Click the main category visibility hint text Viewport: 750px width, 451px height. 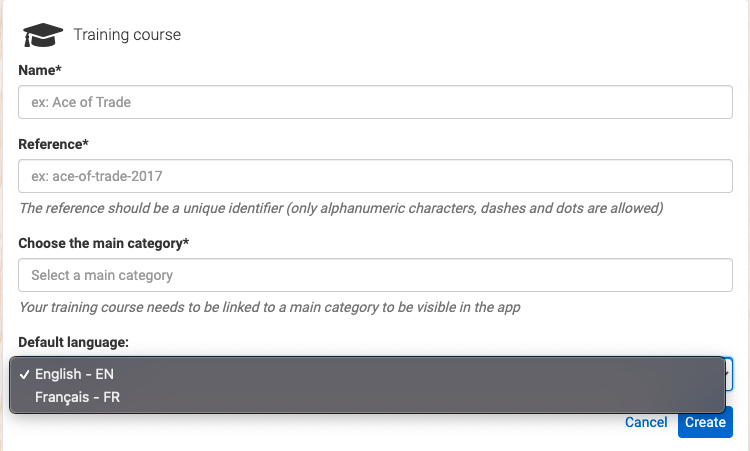pos(270,307)
